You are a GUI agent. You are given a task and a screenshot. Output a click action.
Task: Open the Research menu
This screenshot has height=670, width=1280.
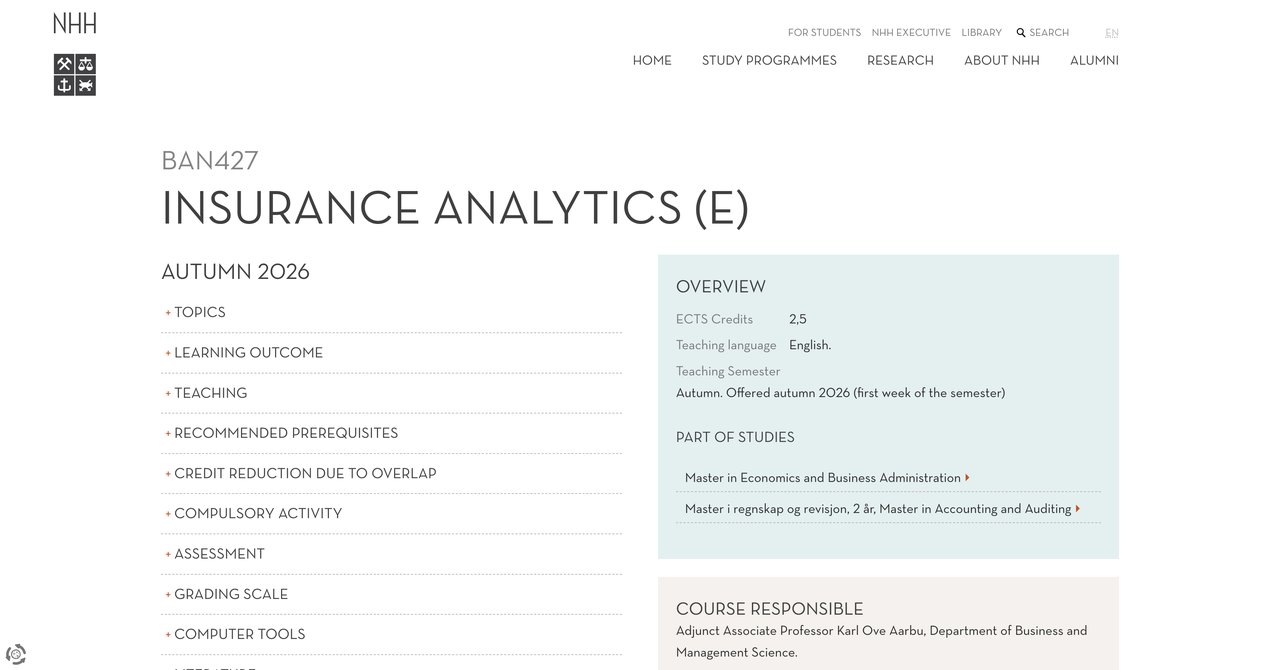click(x=900, y=61)
